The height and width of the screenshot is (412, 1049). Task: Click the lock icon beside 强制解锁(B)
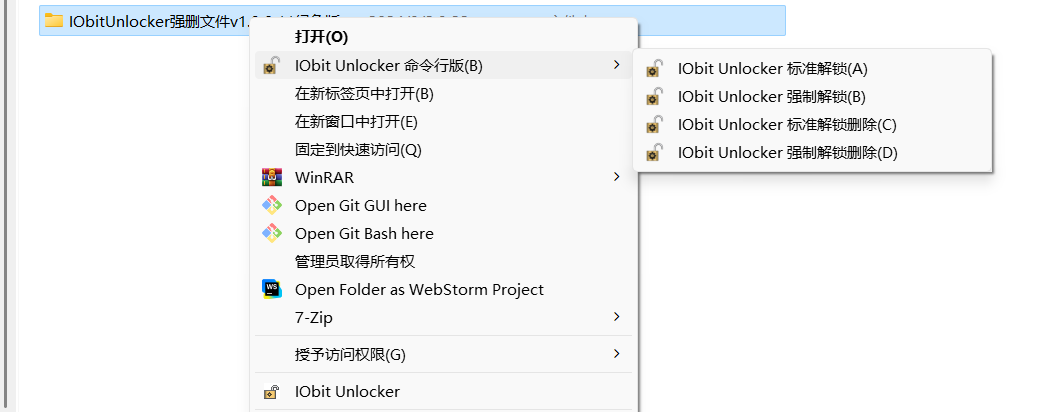[654, 97]
